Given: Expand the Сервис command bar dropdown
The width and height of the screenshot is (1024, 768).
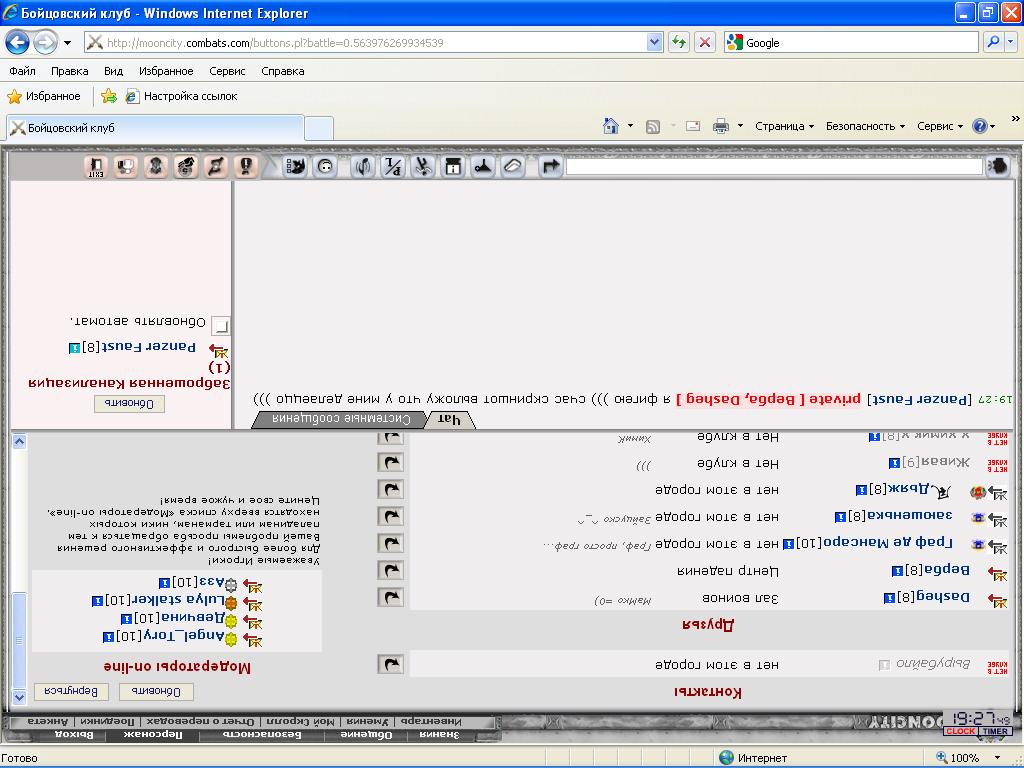Looking at the screenshot, I should coord(940,126).
